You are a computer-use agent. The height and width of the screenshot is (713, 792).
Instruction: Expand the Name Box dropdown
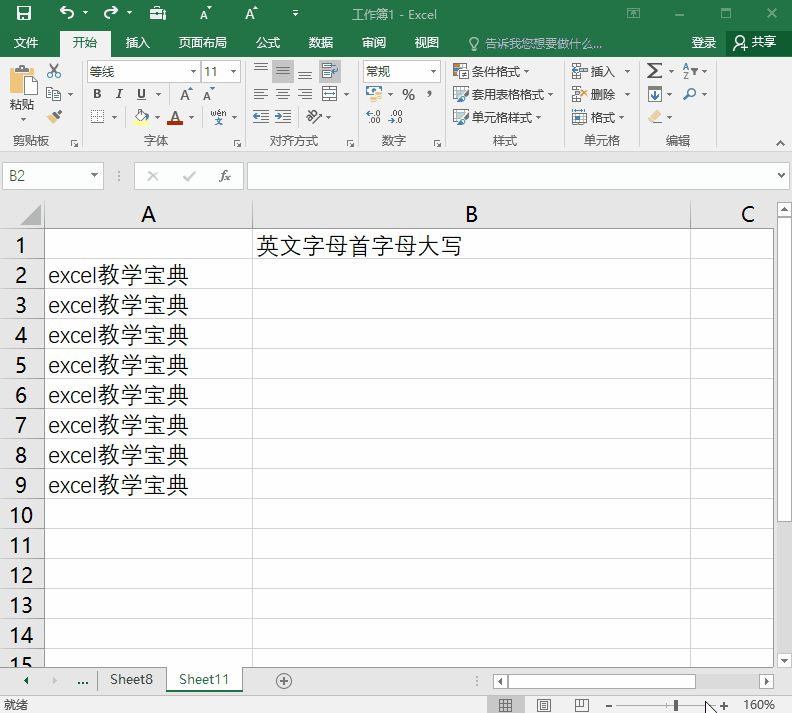94,175
